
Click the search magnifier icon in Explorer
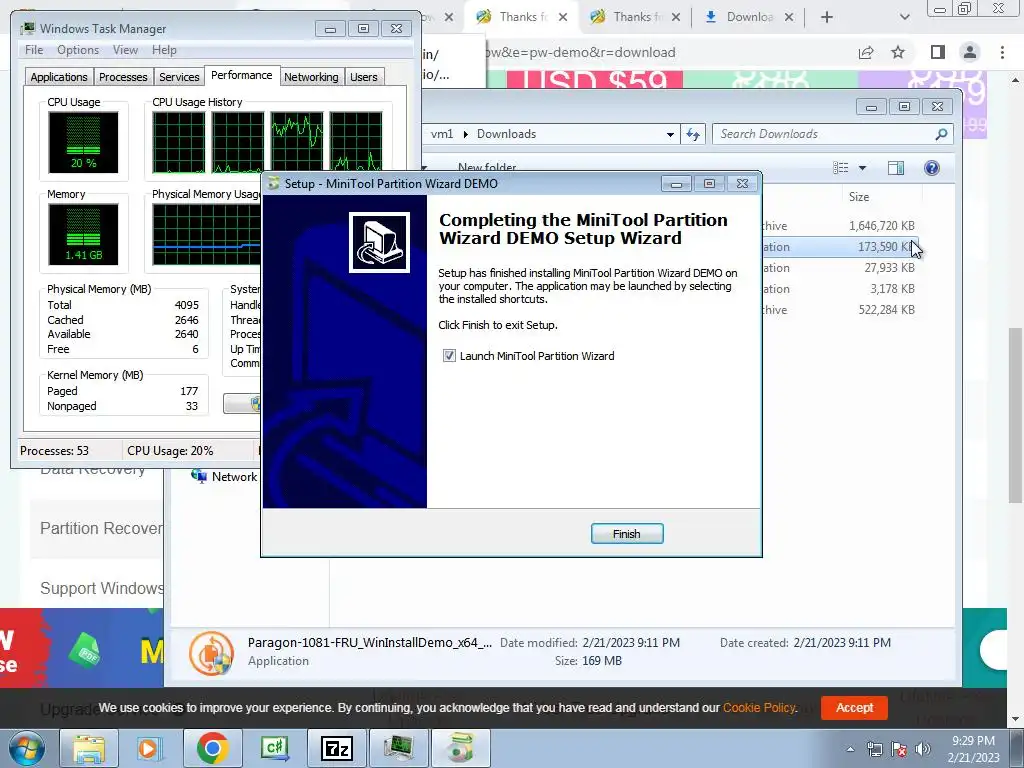click(x=941, y=134)
